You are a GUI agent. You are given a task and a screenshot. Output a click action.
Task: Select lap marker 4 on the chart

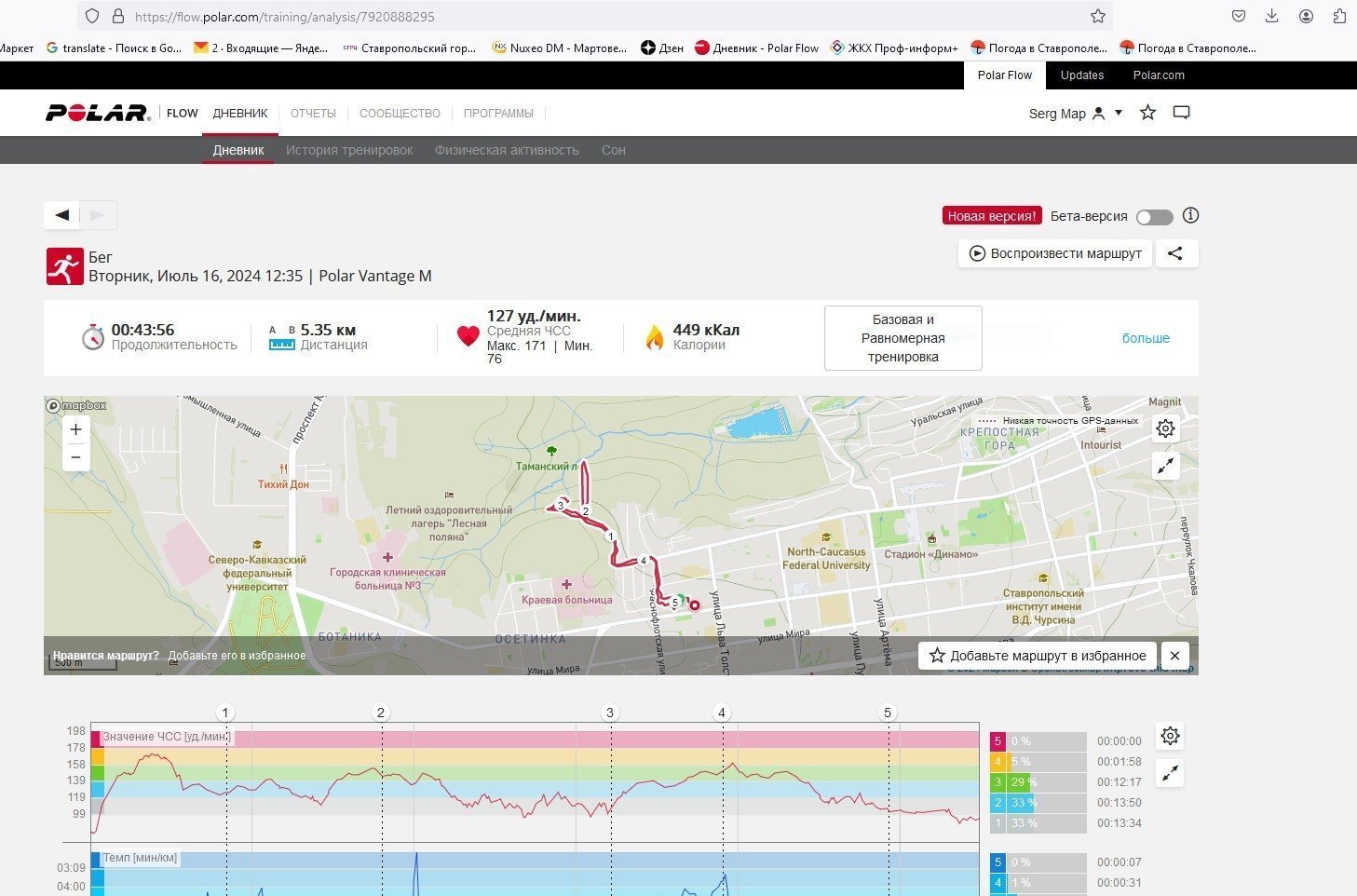coord(722,713)
